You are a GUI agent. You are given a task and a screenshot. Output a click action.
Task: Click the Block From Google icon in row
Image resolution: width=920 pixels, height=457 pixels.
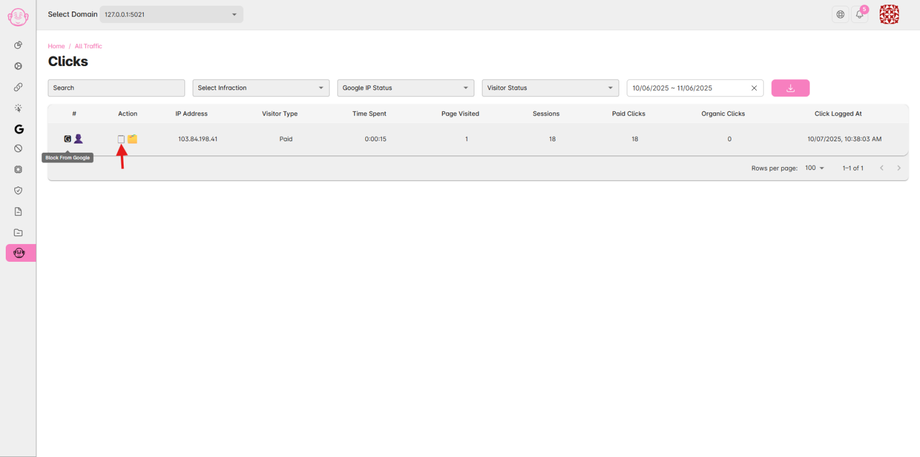coord(67,139)
